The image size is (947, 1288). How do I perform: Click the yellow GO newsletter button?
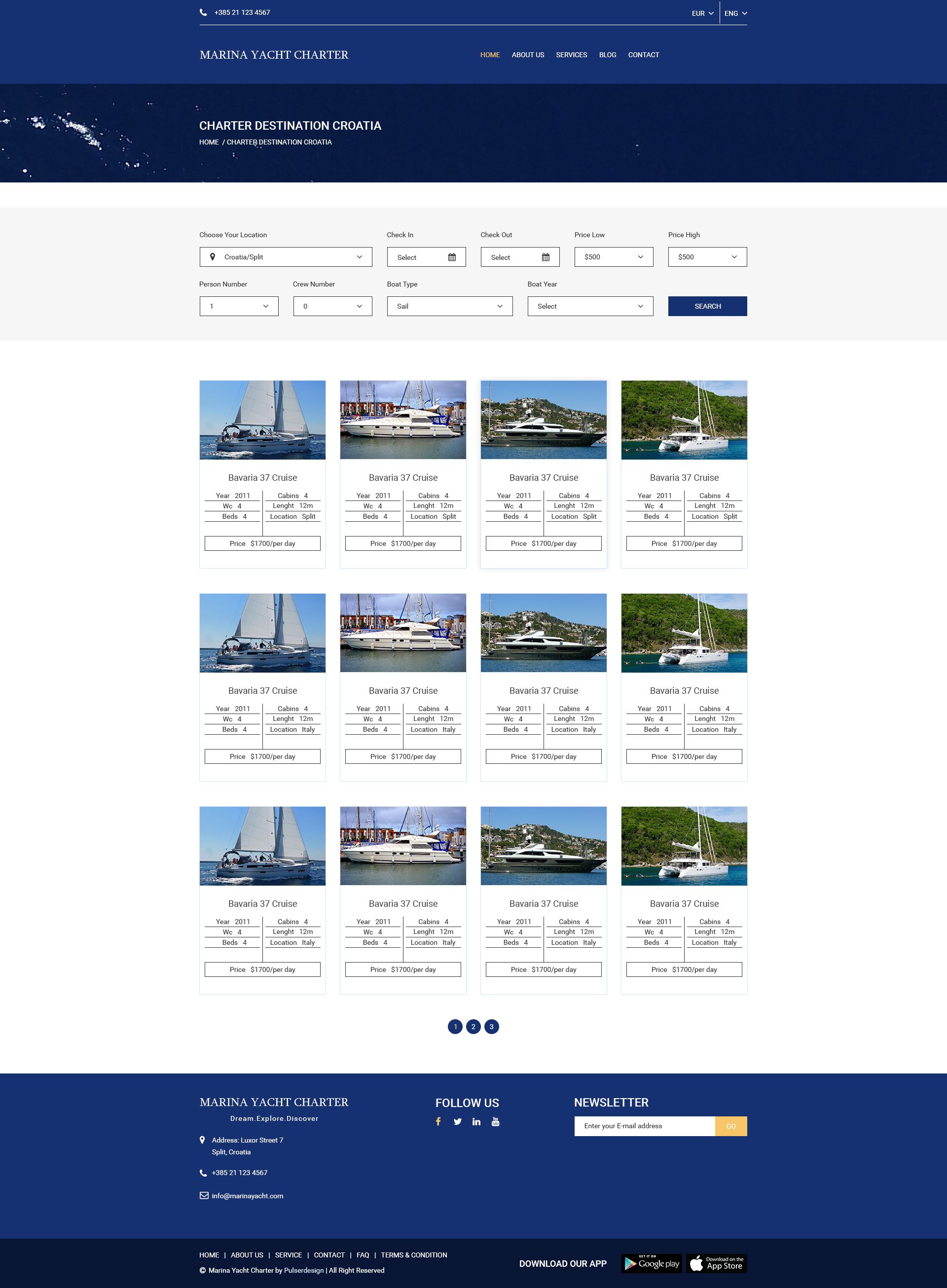click(x=730, y=1126)
